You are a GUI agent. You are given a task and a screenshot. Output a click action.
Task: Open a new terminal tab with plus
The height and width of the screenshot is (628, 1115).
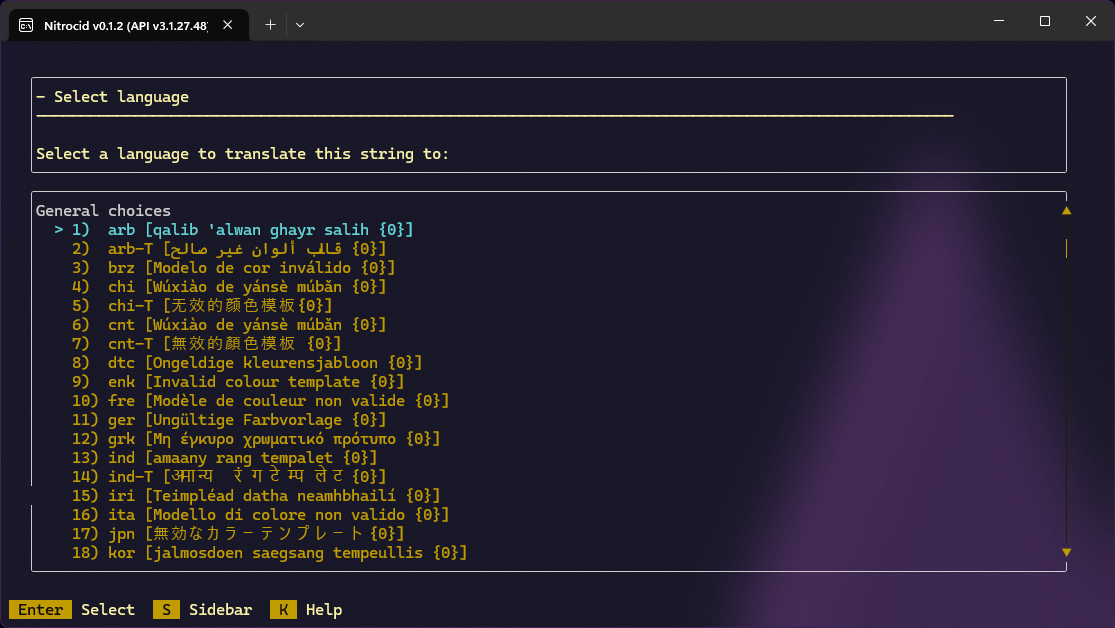(270, 24)
